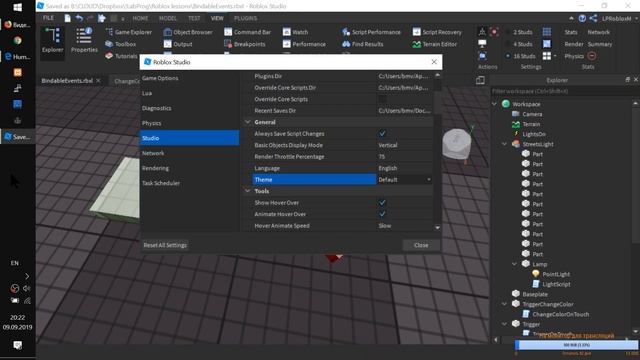Select Game Options settings category

pos(189,78)
